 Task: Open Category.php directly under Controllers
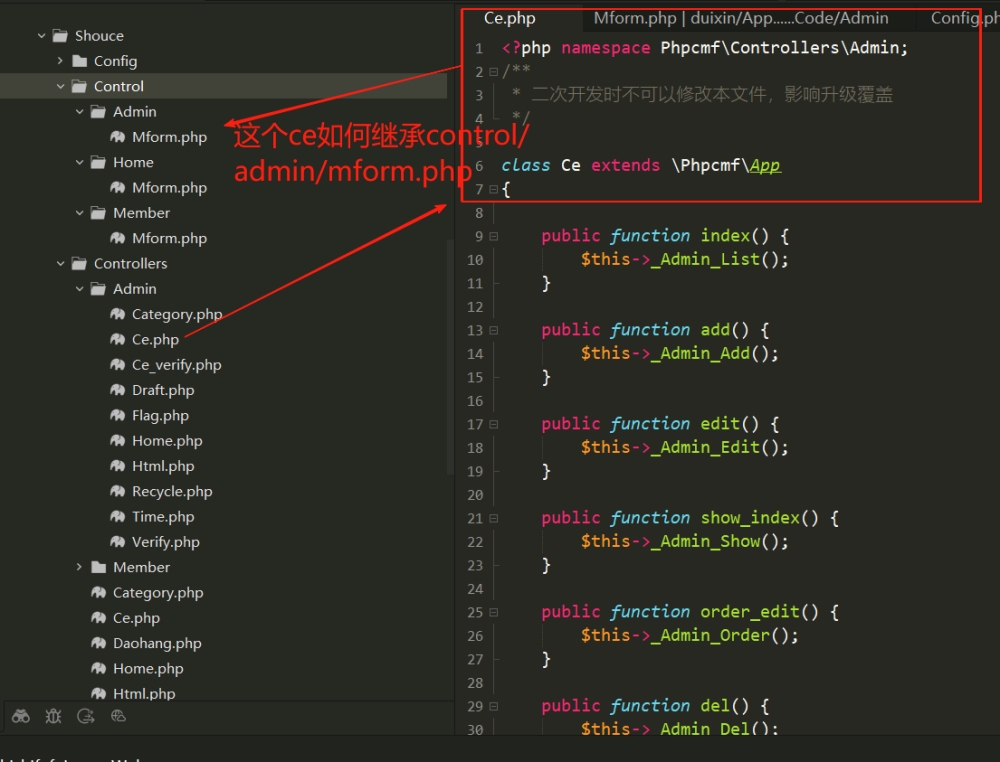pyautogui.click(x=158, y=592)
